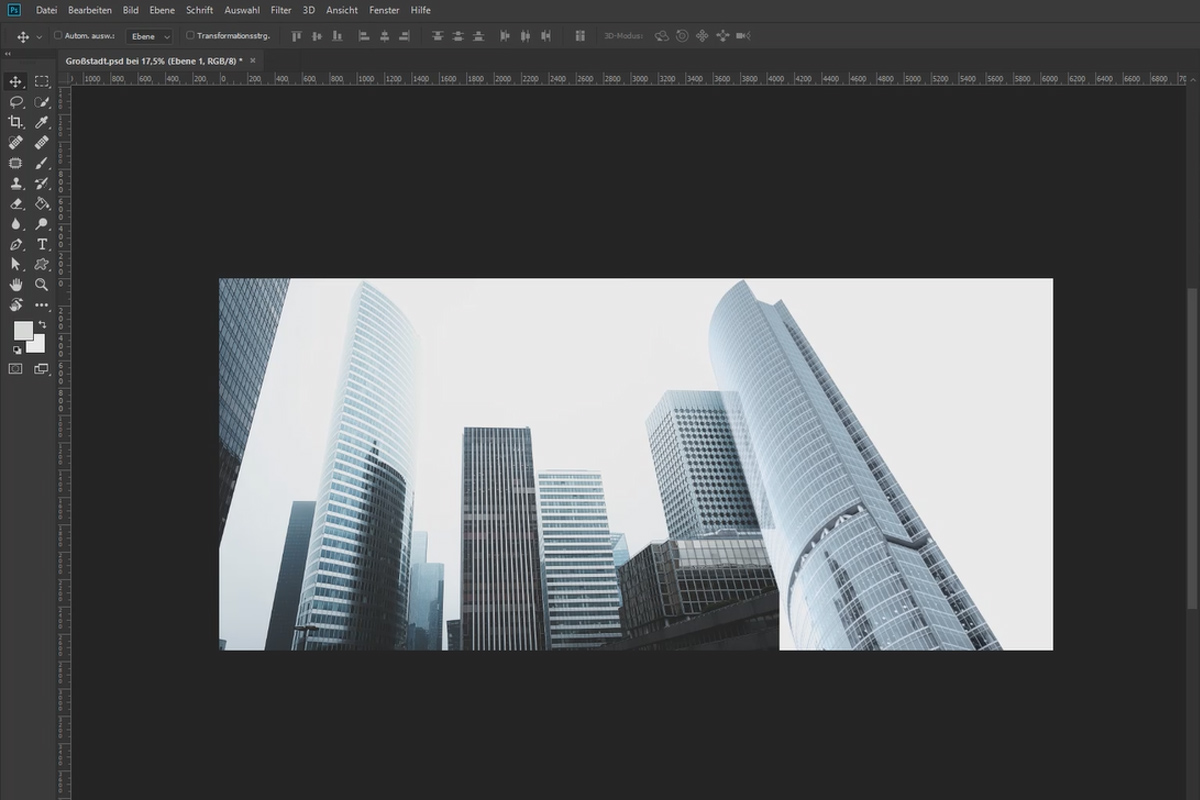The image size is (1200, 800).
Task: Align horizontal centers in options bar
Action: (383, 36)
